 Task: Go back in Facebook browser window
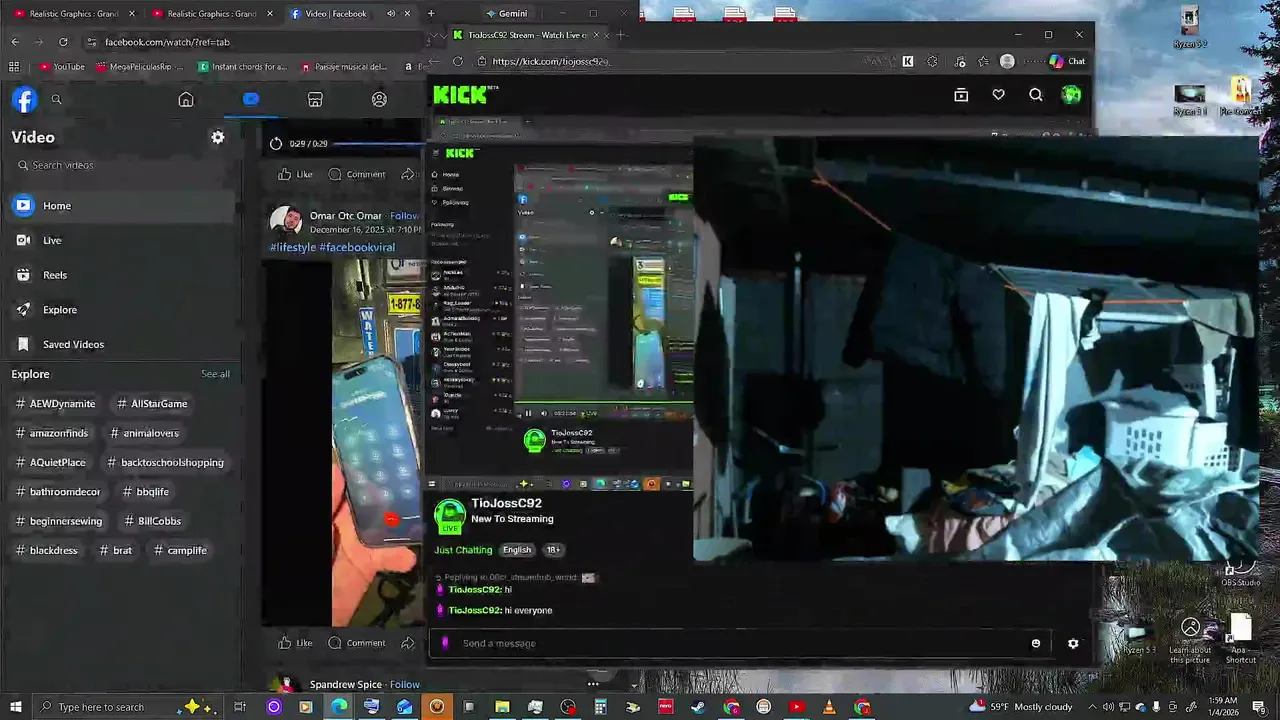(x=15, y=42)
